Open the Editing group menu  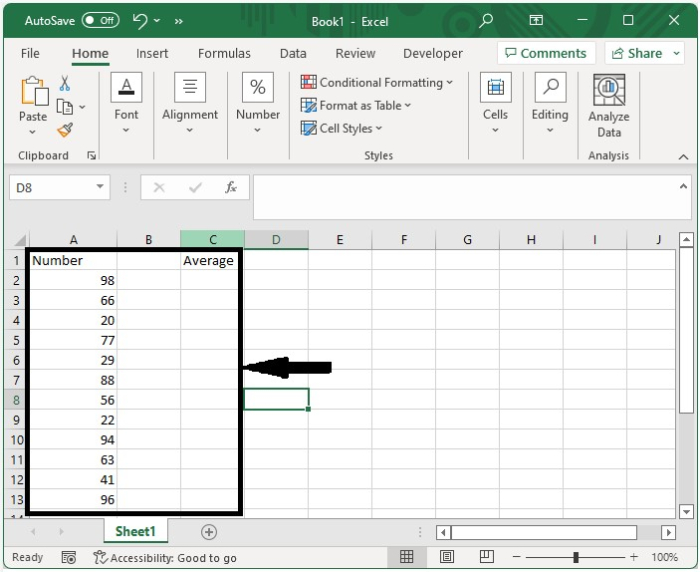pos(550,103)
